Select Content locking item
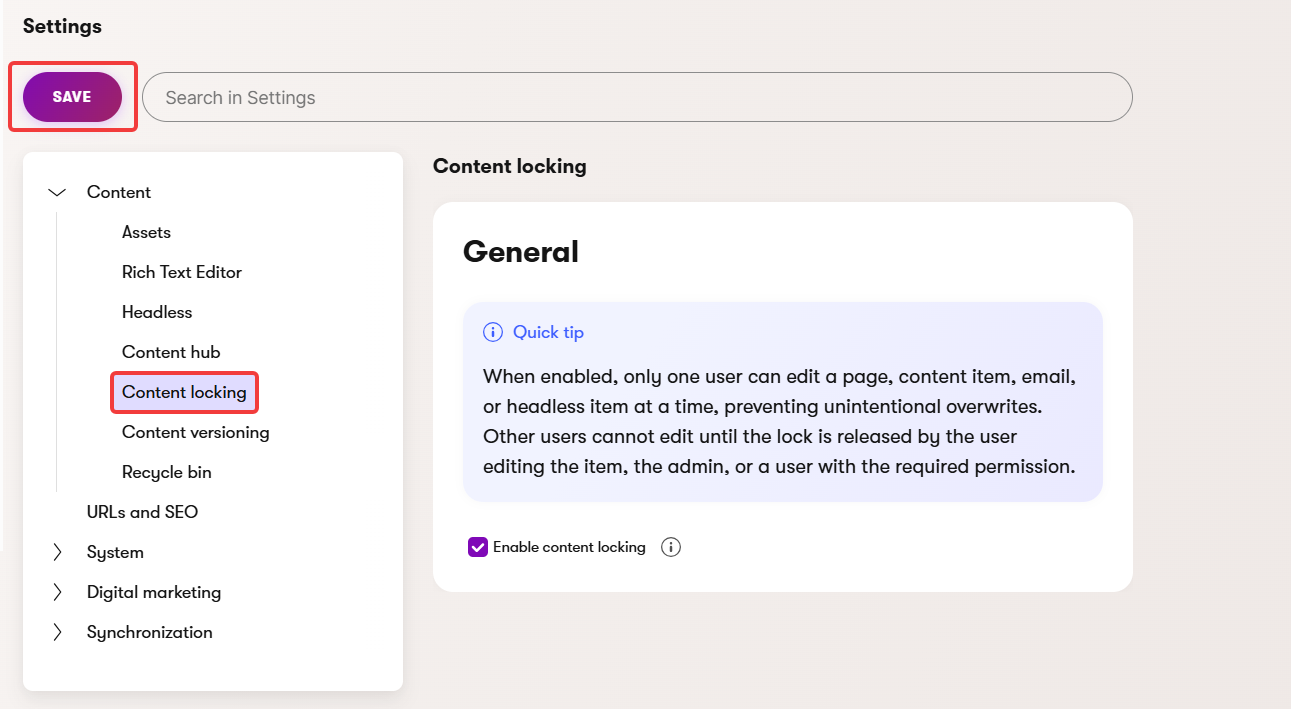Image resolution: width=1291 pixels, height=709 pixels. [x=184, y=392]
